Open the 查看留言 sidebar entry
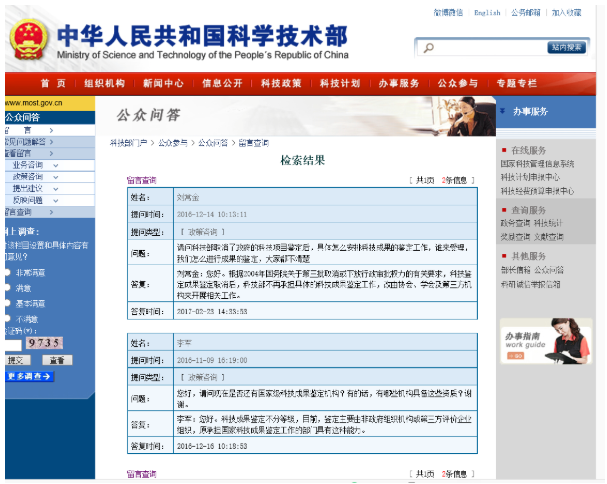The width and height of the screenshot is (607, 484). (x=50, y=153)
